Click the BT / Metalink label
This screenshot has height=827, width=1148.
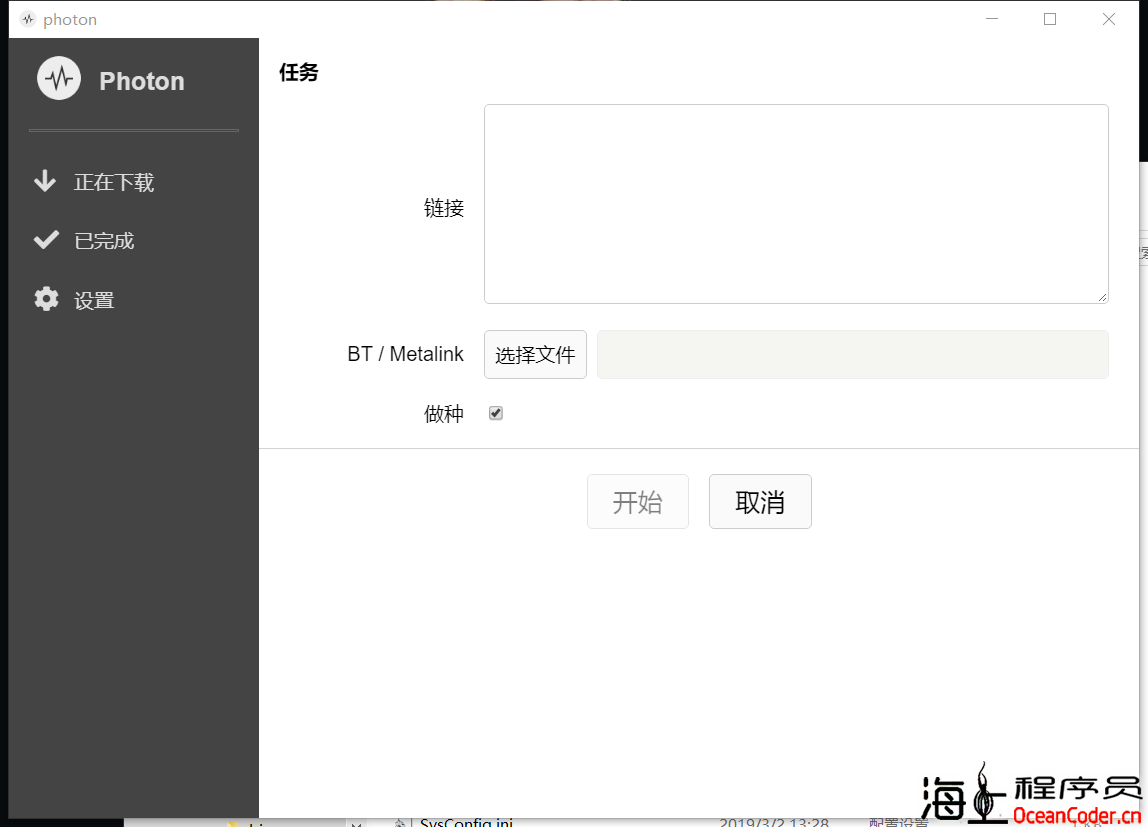(406, 354)
